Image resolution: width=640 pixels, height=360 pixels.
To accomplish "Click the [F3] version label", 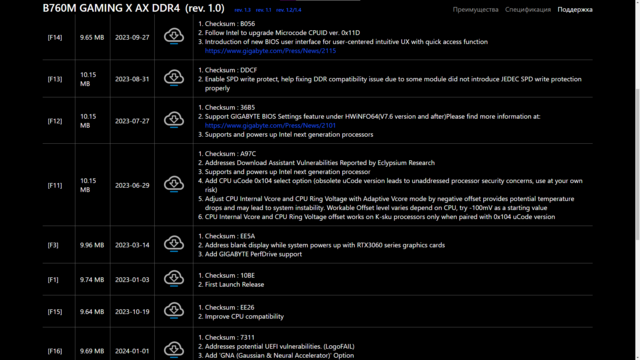I will pos(53,245).
